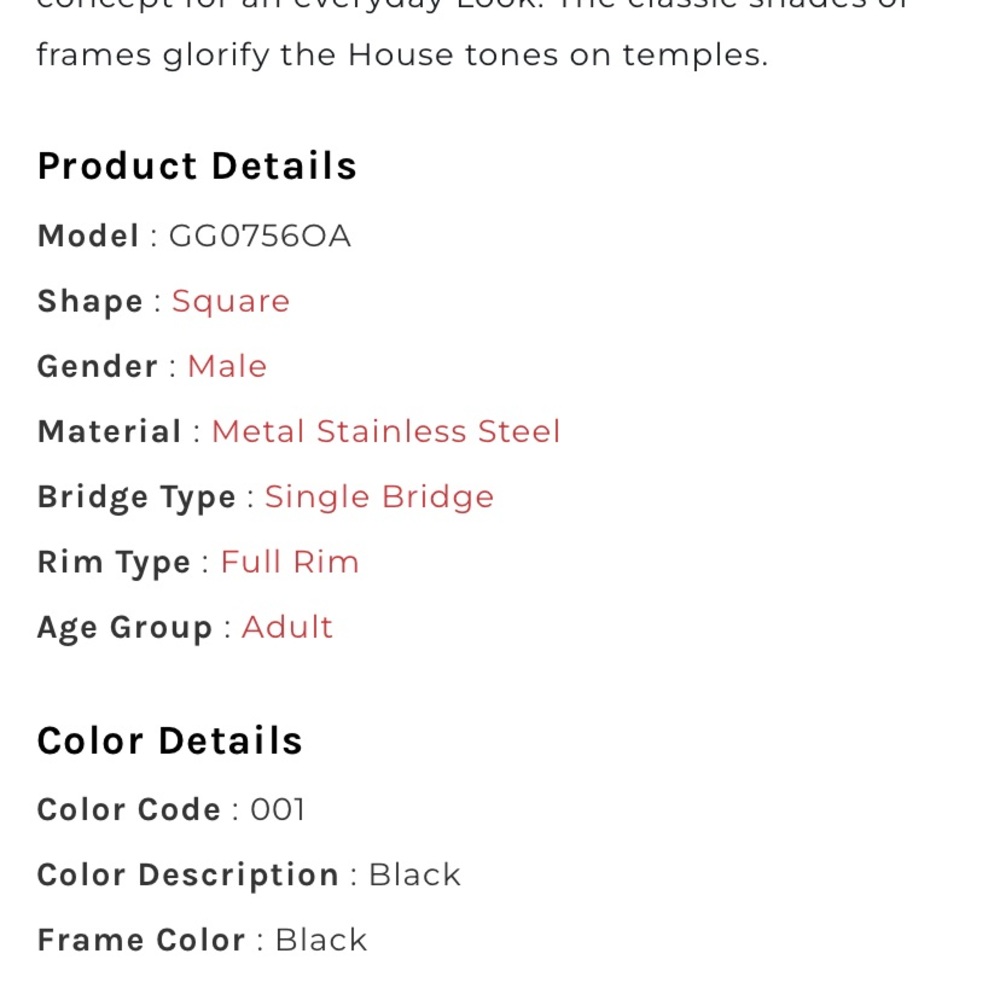
Task: Click the Adult age group link
Action: [x=287, y=627]
